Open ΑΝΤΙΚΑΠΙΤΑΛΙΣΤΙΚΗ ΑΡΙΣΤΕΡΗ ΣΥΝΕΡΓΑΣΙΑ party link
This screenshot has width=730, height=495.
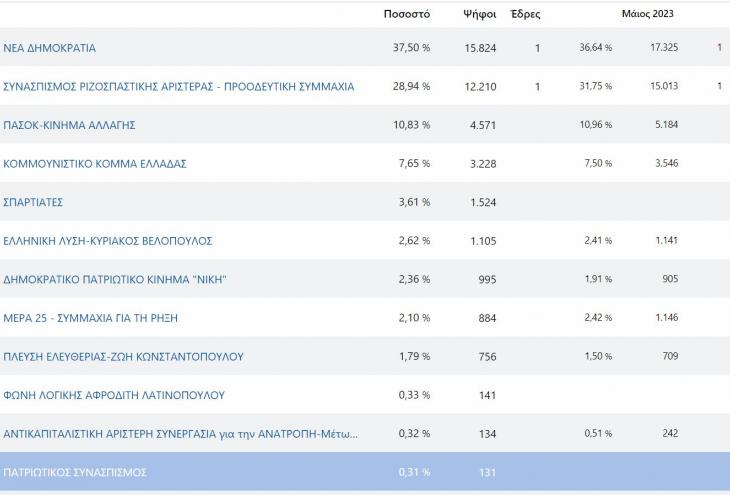pos(181,434)
